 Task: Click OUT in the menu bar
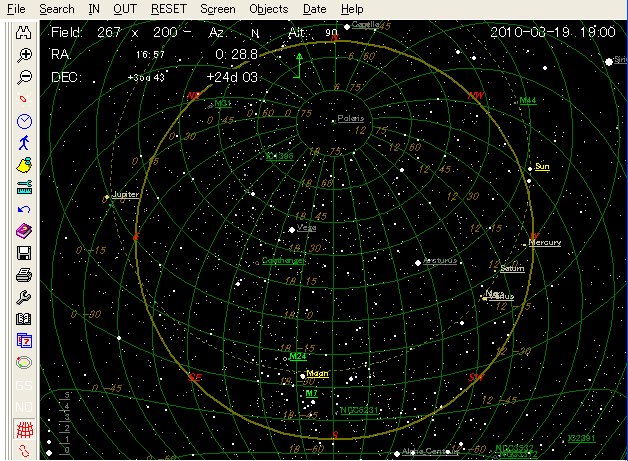click(125, 9)
